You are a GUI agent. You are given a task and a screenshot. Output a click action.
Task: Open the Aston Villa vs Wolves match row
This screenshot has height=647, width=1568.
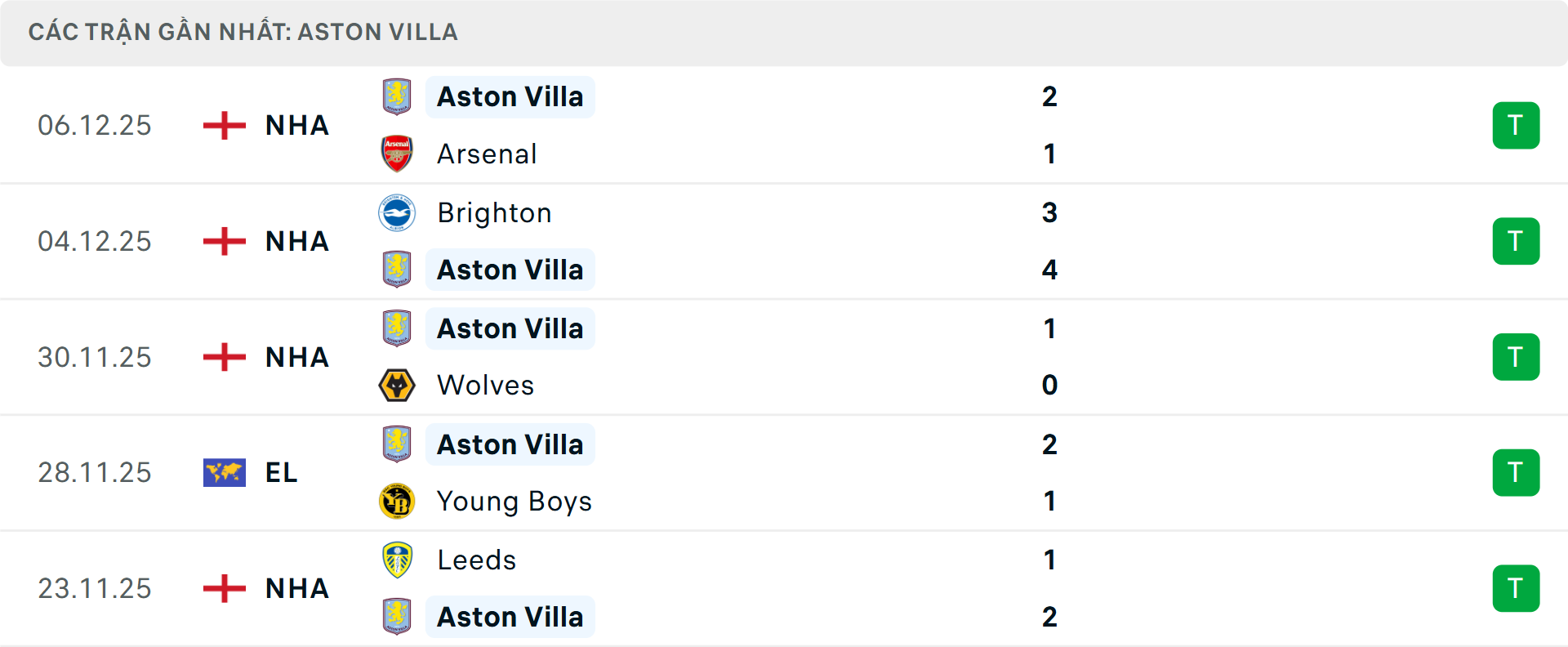(784, 357)
